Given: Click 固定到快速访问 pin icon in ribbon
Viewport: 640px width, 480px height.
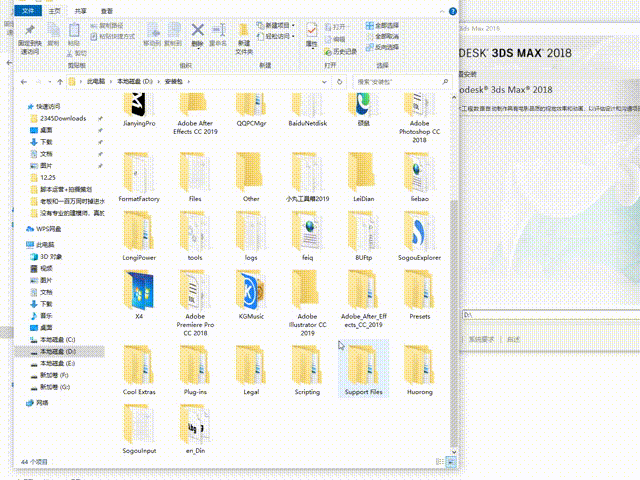Looking at the screenshot, I should (x=30, y=30).
